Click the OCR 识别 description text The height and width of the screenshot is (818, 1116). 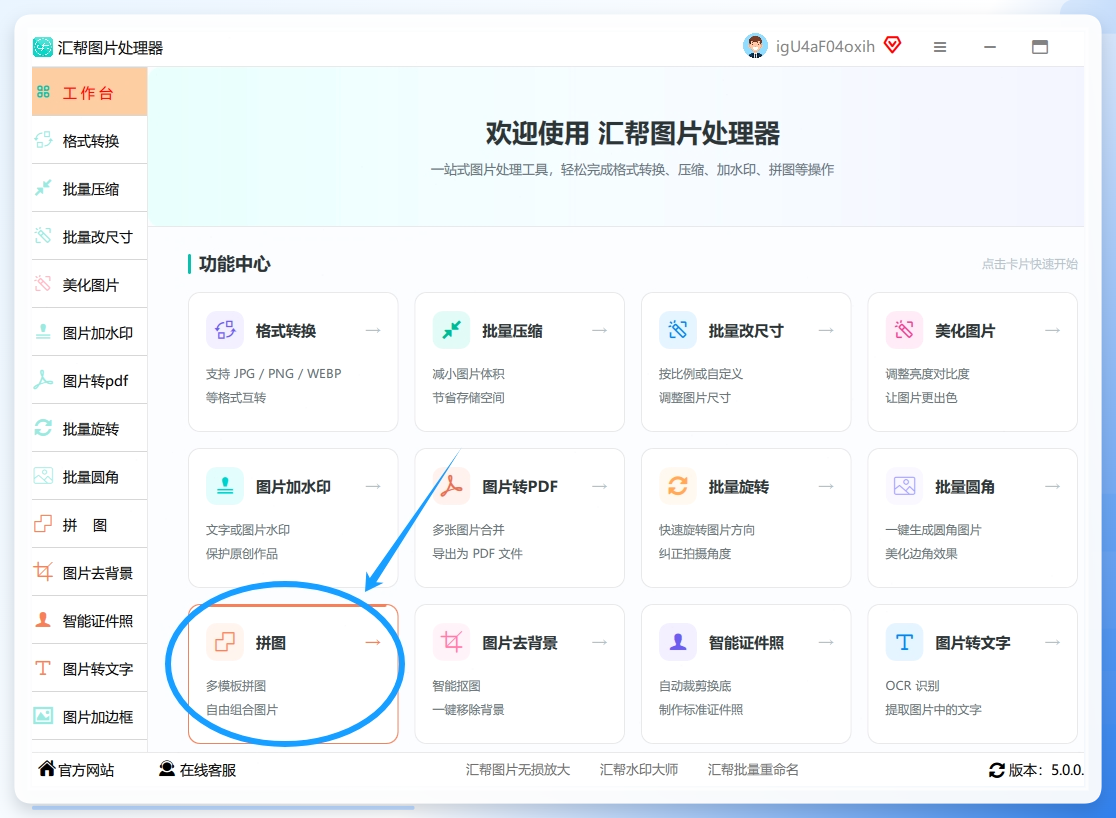coord(912,686)
